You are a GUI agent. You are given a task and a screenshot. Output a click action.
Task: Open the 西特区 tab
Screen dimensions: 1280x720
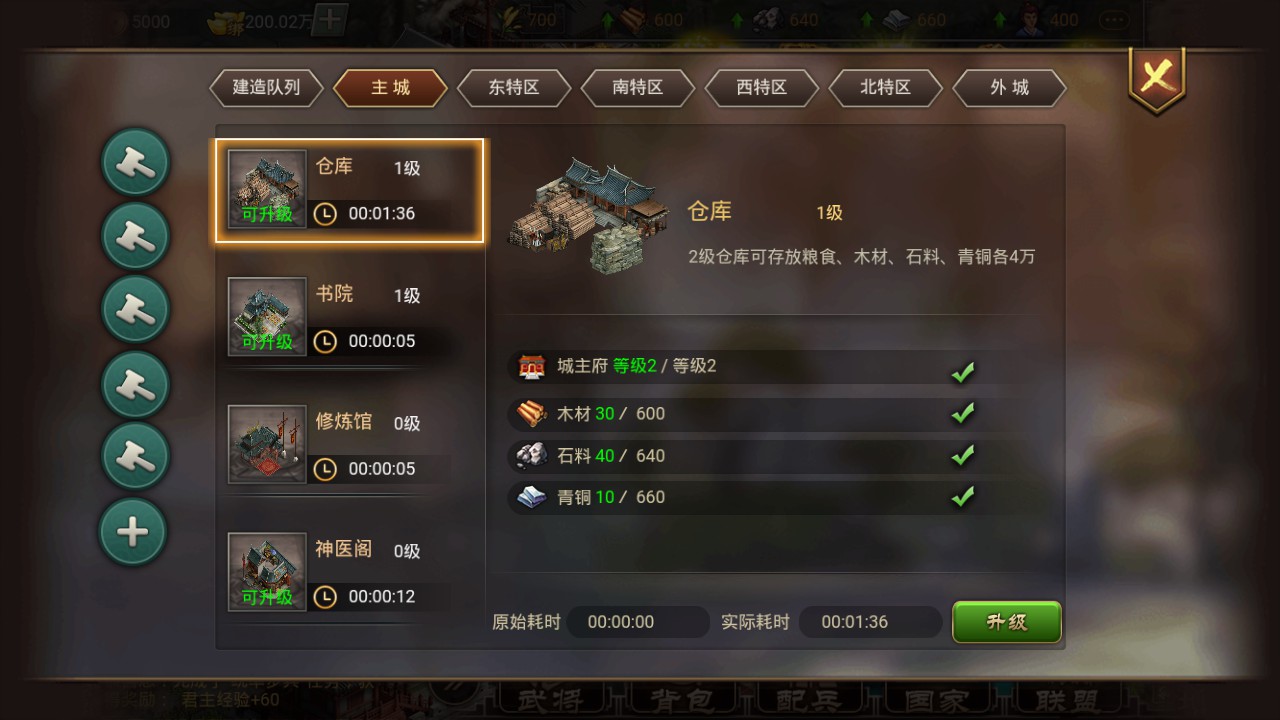[762, 88]
